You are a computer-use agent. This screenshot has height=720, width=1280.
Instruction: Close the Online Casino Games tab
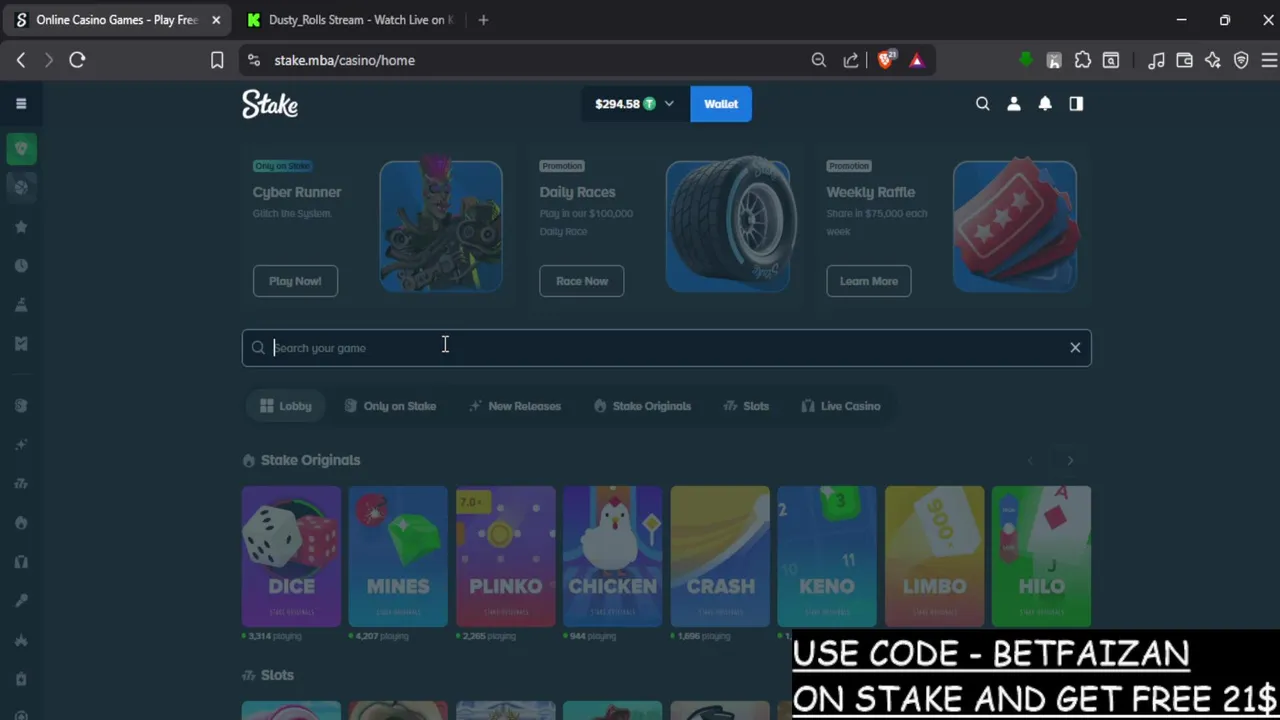tap(216, 20)
